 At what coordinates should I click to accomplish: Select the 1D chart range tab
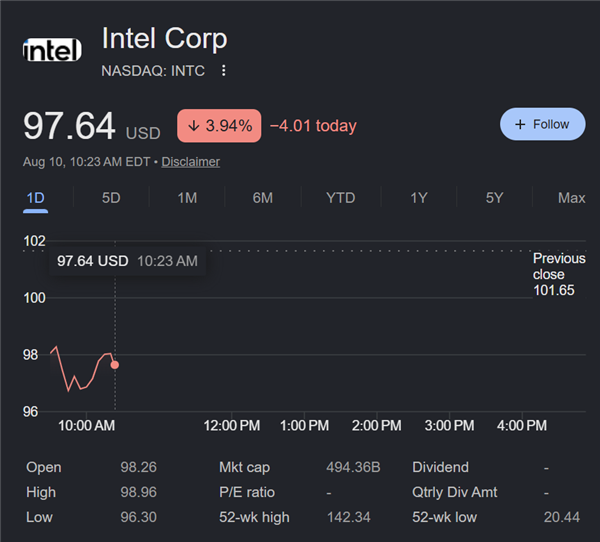click(36, 198)
